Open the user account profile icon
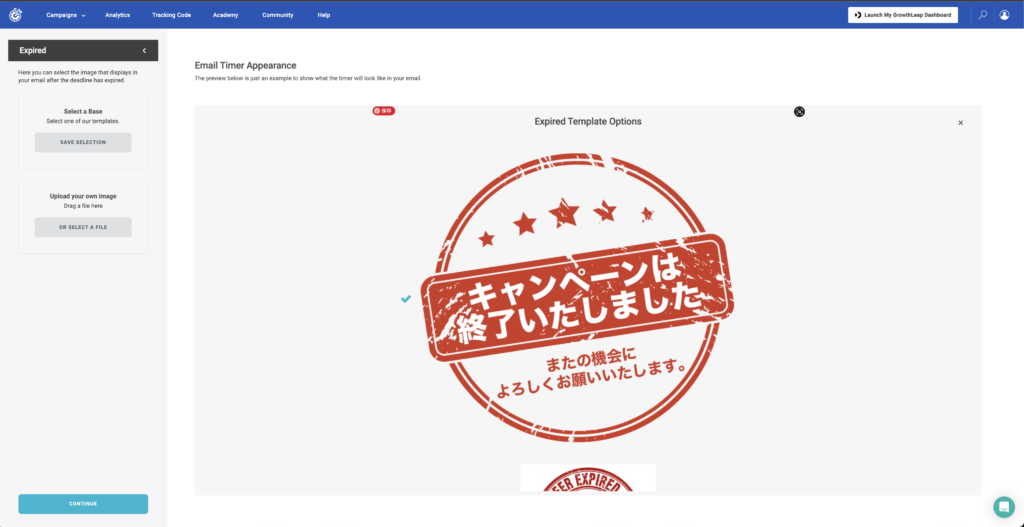The width and height of the screenshot is (1024, 527). point(1004,15)
